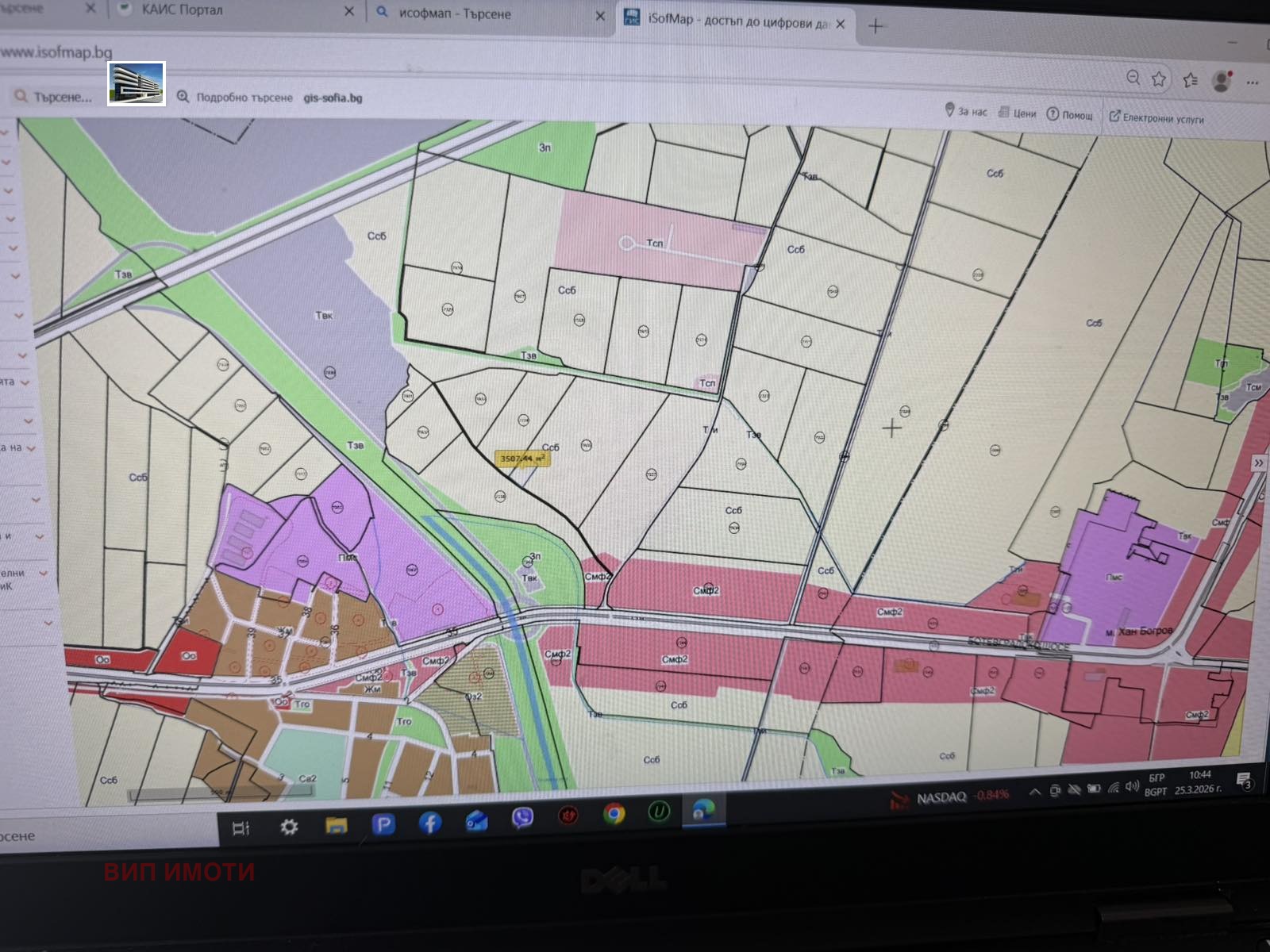
Task: Expand the hidden icons chevron in tray
Action: pyautogui.click(x=1034, y=791)
